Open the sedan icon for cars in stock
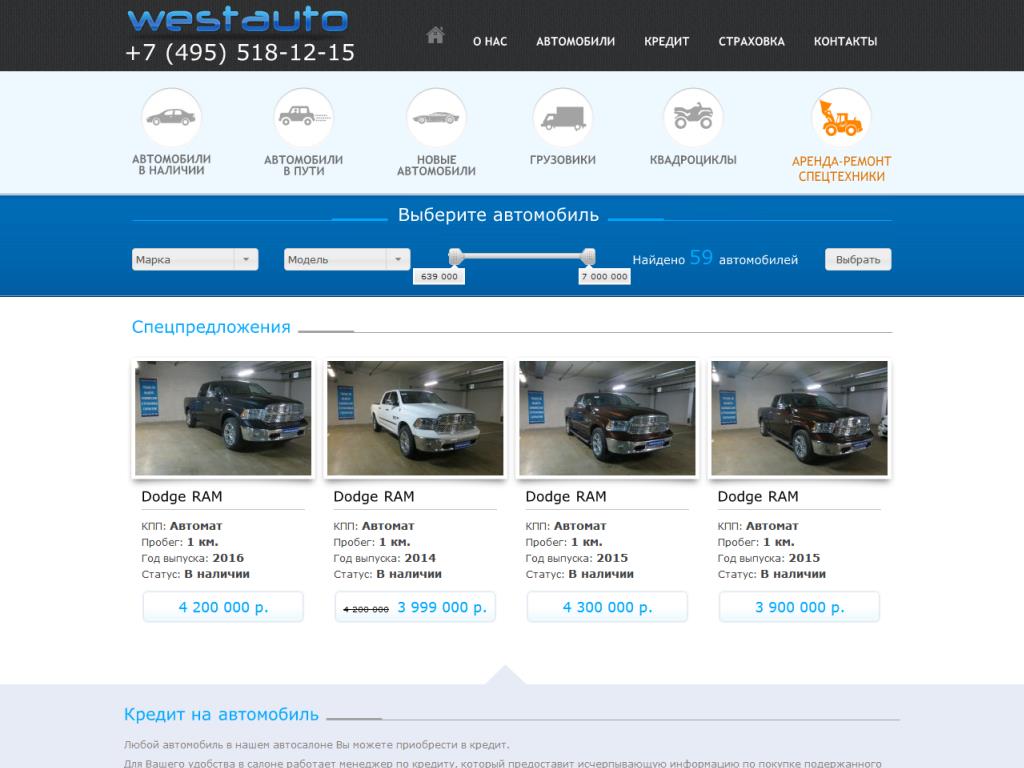The width and height of the screenshot is (1024, 768). pos(171,118)
